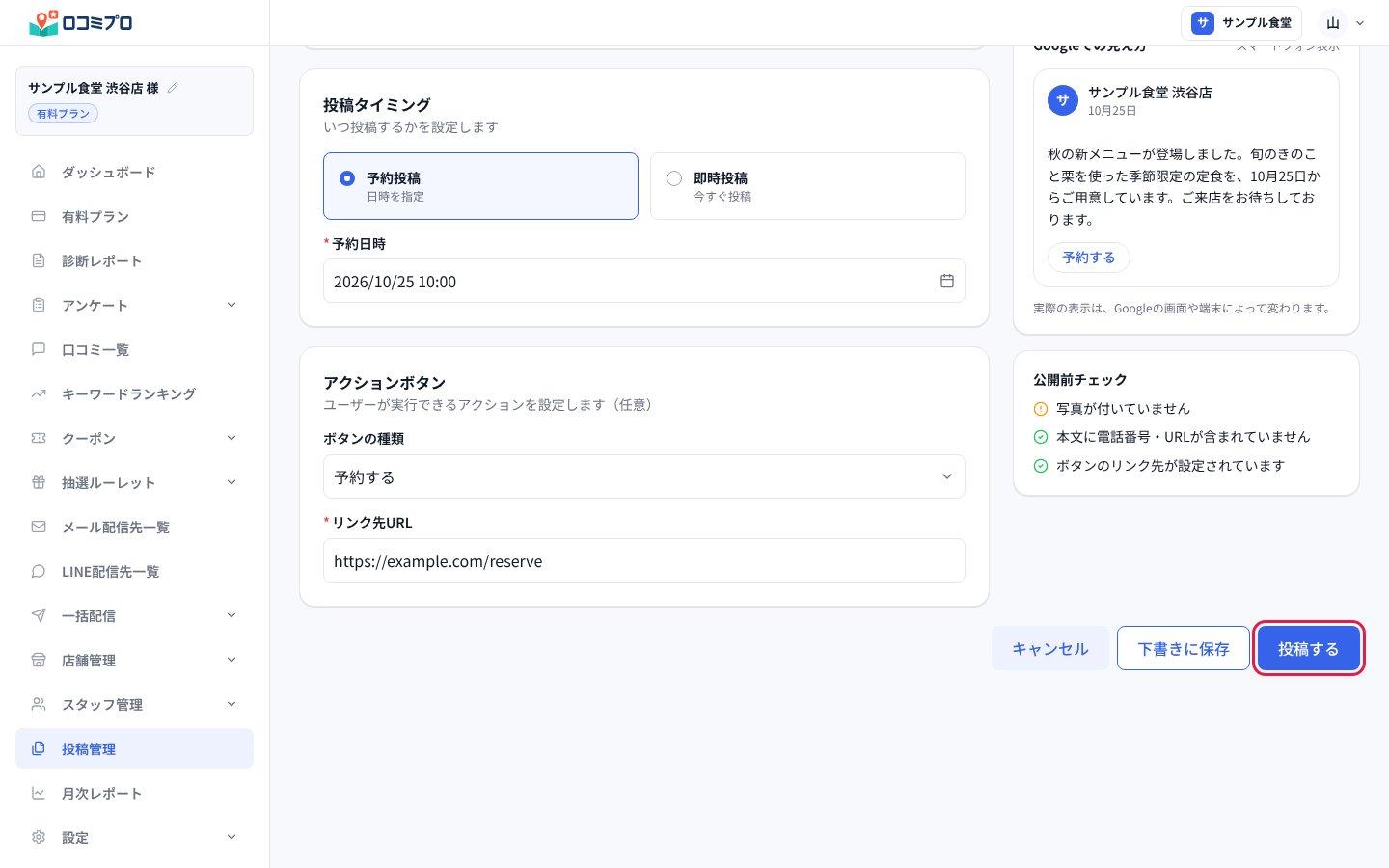Click the 抽選ルーレット gift icon
This screenshot has width=1389, height=868.
pos(39,482)
